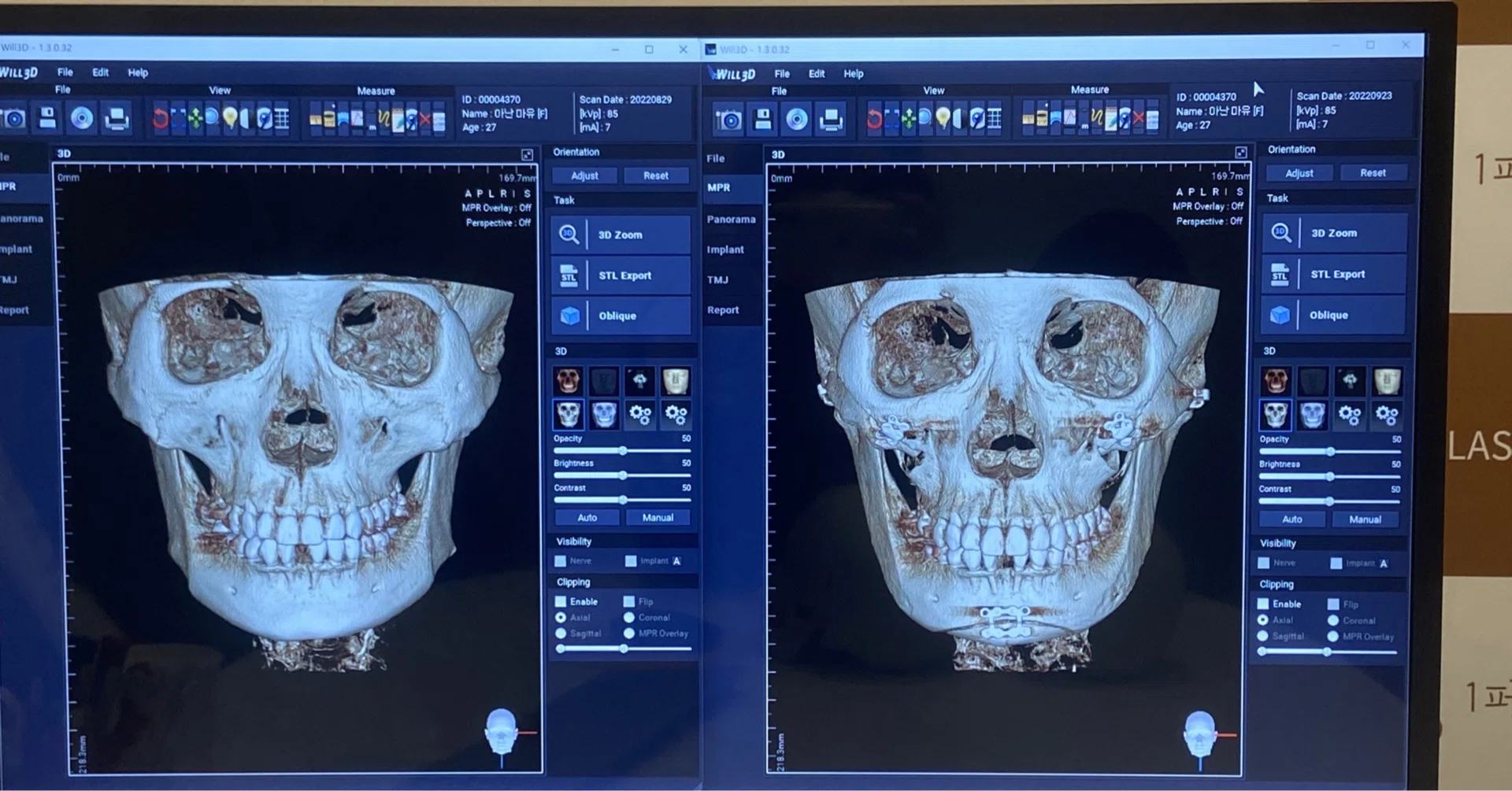The width and height of the screenshot is (1512, 791).
Task: Click the floppy-disk save icon in right window
Action: point(762,119)
